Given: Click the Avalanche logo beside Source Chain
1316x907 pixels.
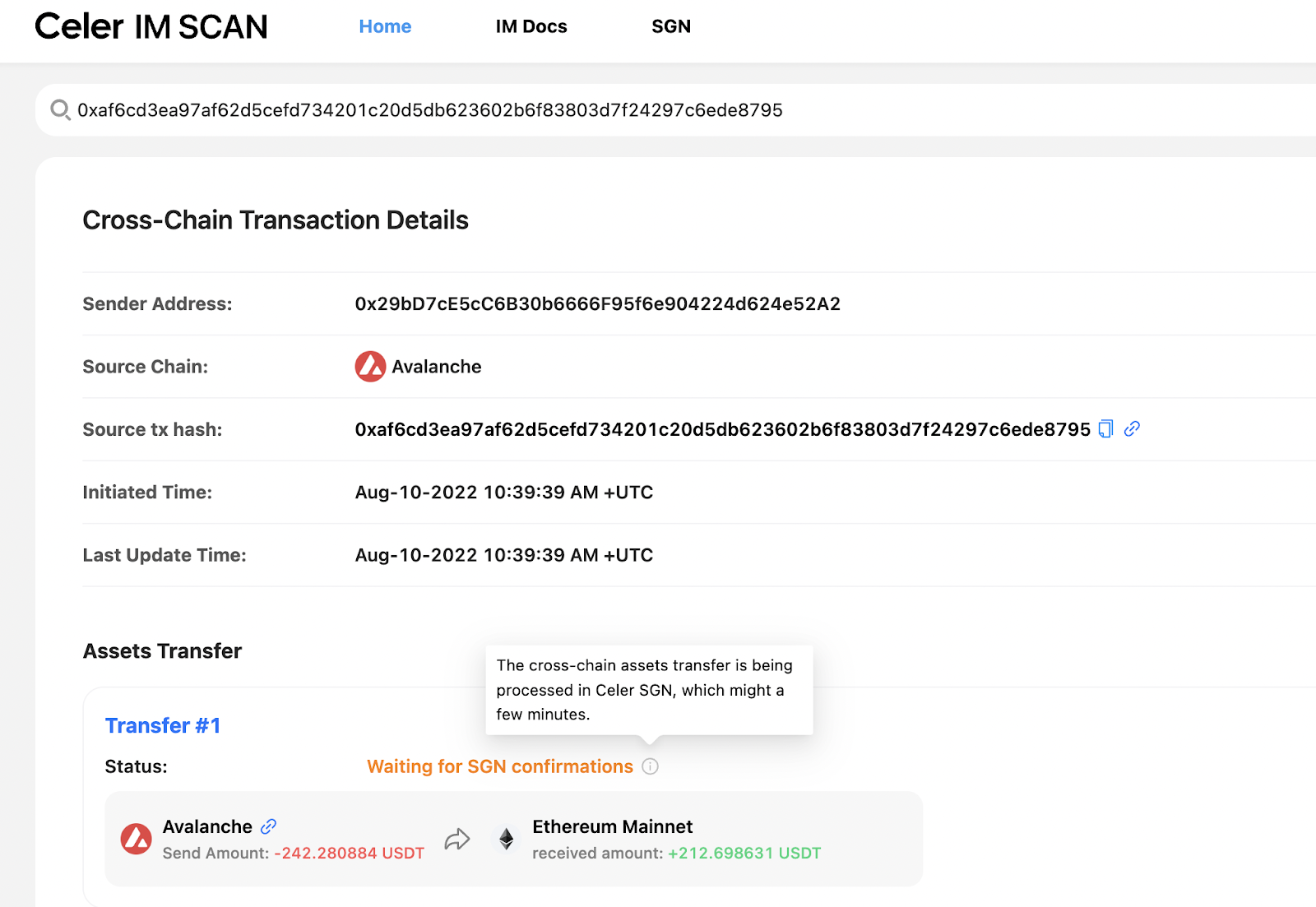Looking at the screenshot, I should pos(370,367).
